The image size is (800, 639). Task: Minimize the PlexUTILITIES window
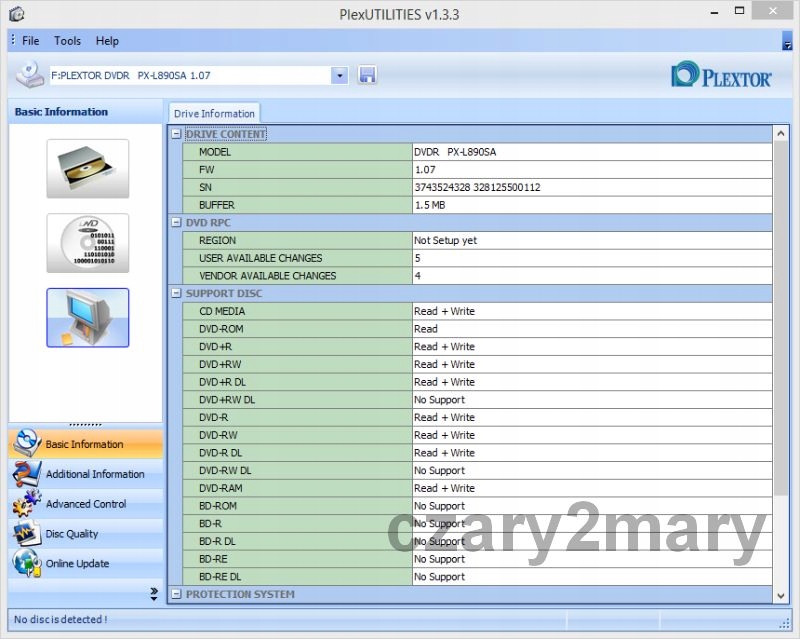pyautogui.click(x=714, y=12)
